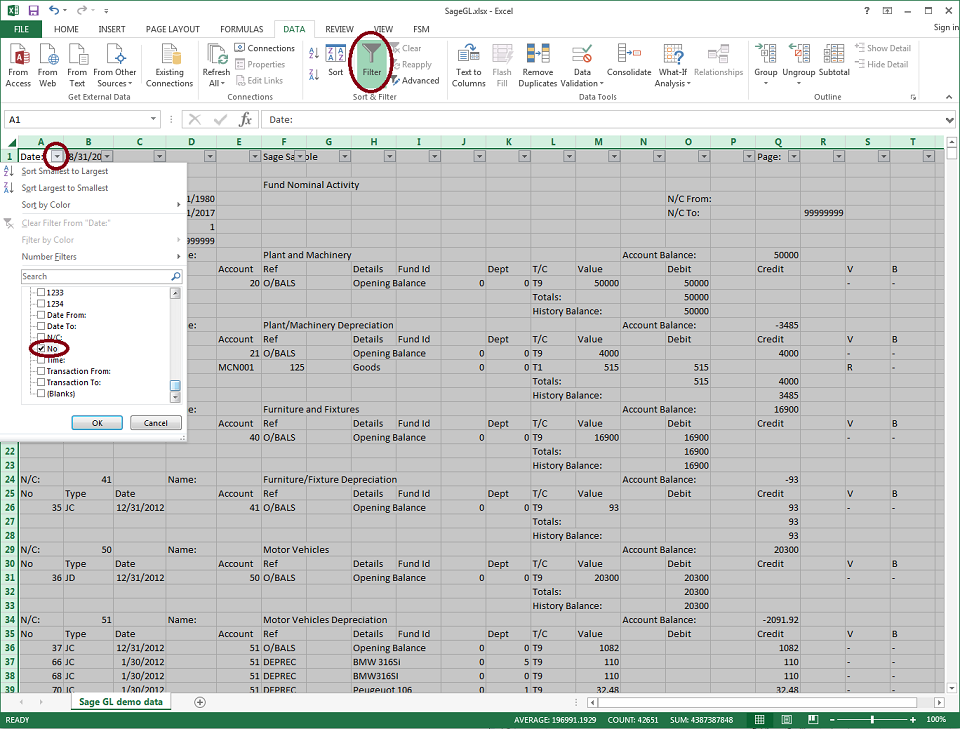Expand the formula bar
The height and width of the screenshot is (729, 960).
coord(949,120)
